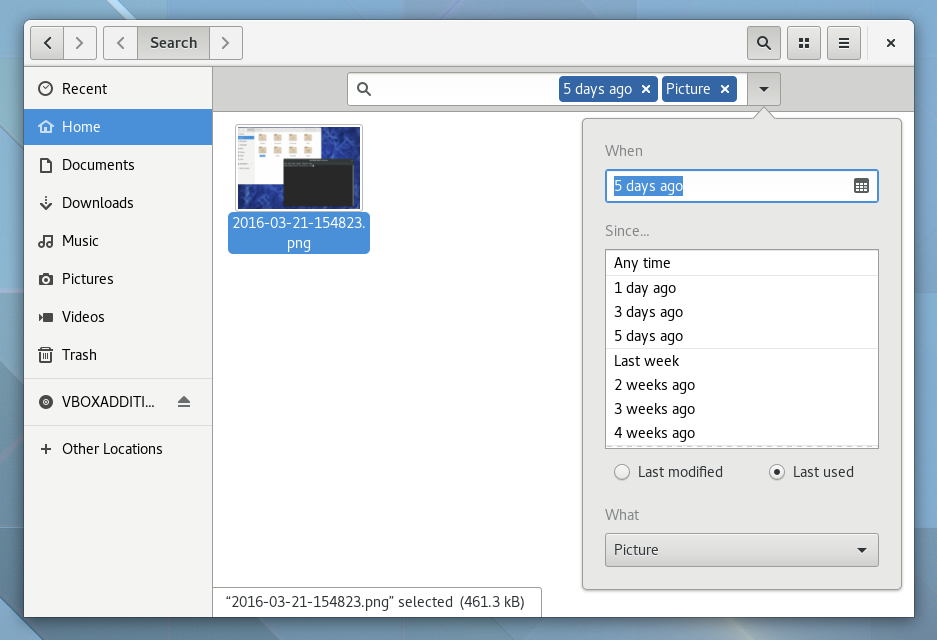Select 3 days ago in the Since list

point(648,312)
